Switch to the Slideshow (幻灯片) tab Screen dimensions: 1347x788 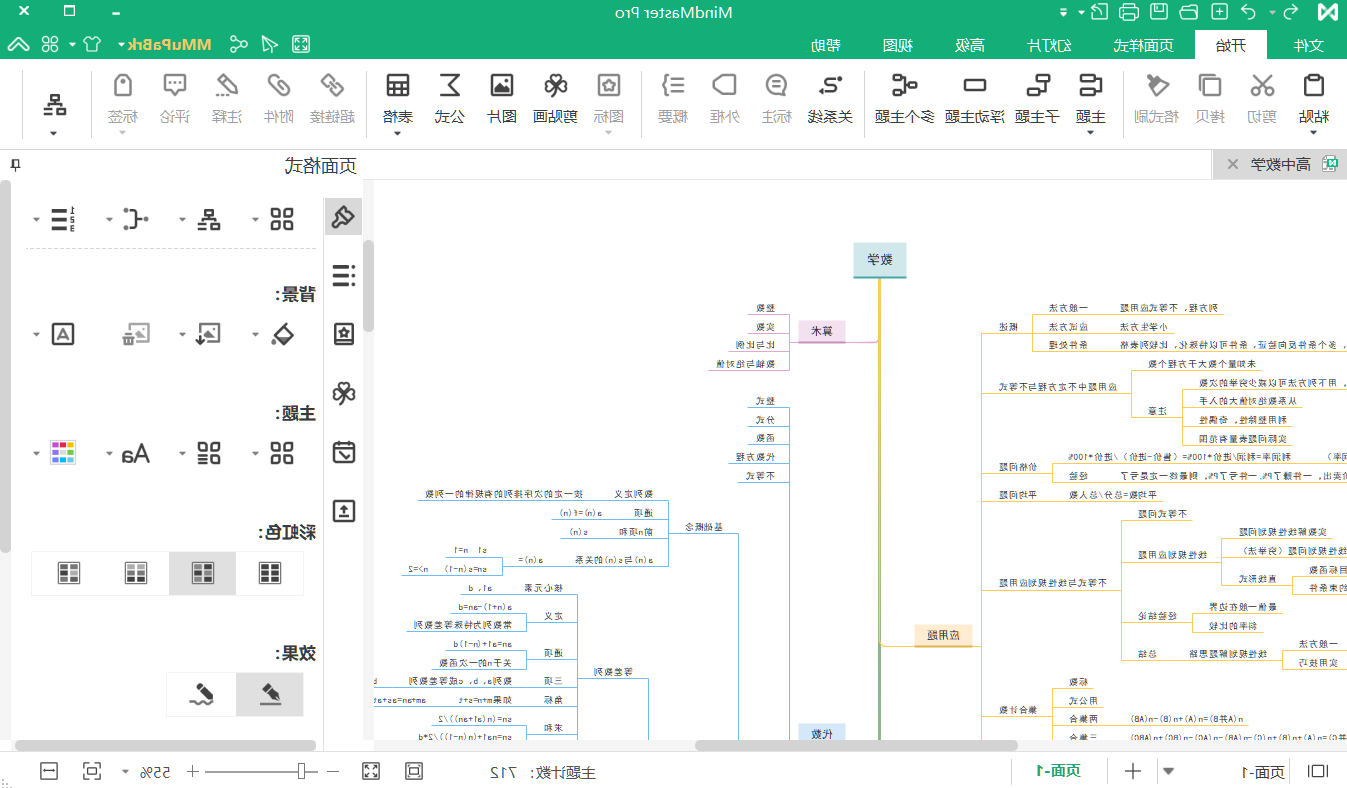pyautogui.click(x=1050, y=45)
